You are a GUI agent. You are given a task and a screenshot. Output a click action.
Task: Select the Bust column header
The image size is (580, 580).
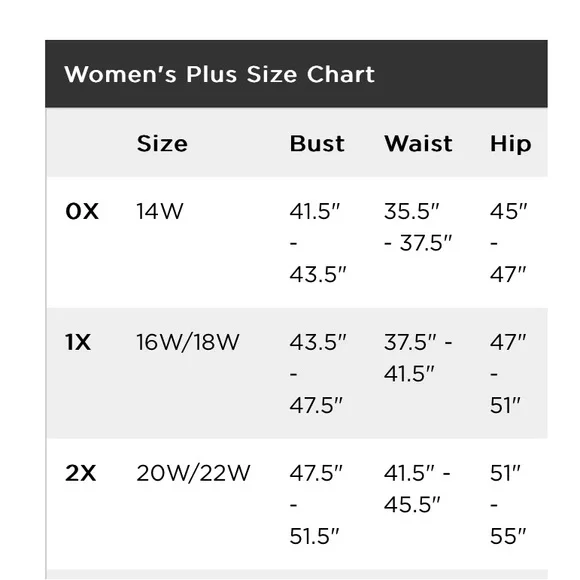pos(317,144)
